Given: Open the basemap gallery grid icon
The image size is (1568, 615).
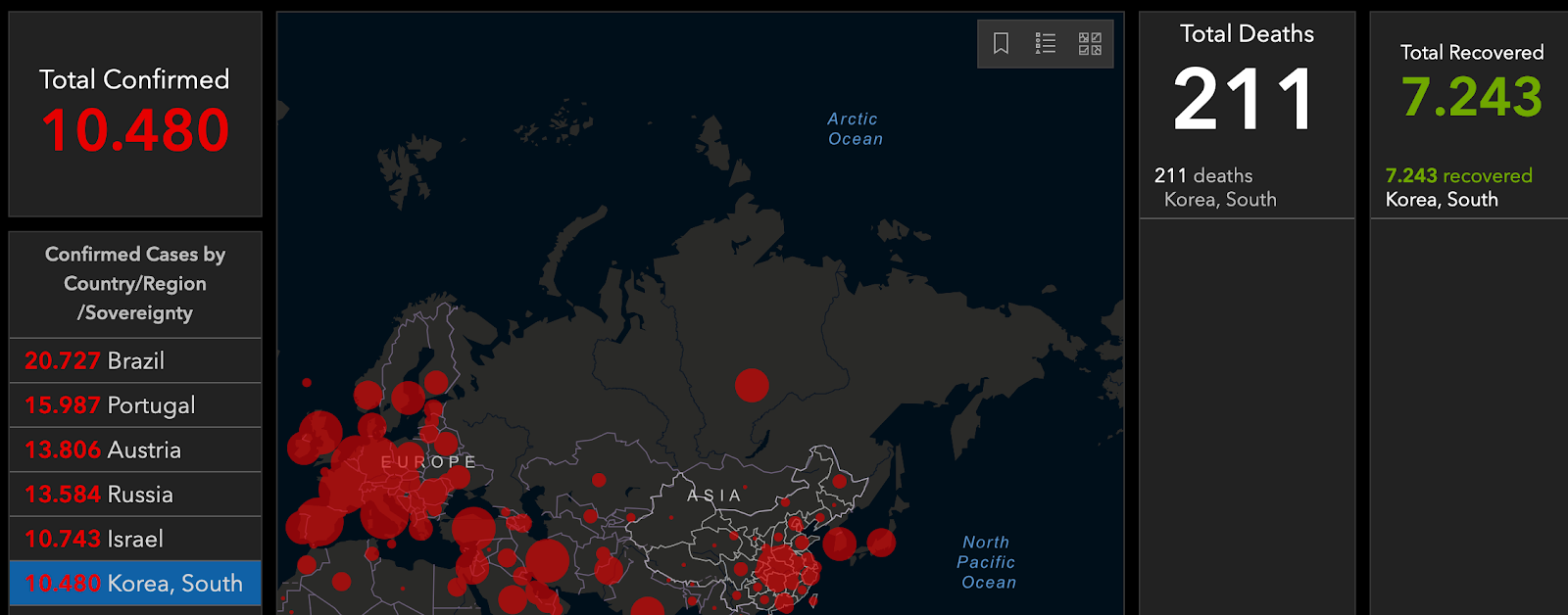Looking at the screenshot, I should (1090, 44).
